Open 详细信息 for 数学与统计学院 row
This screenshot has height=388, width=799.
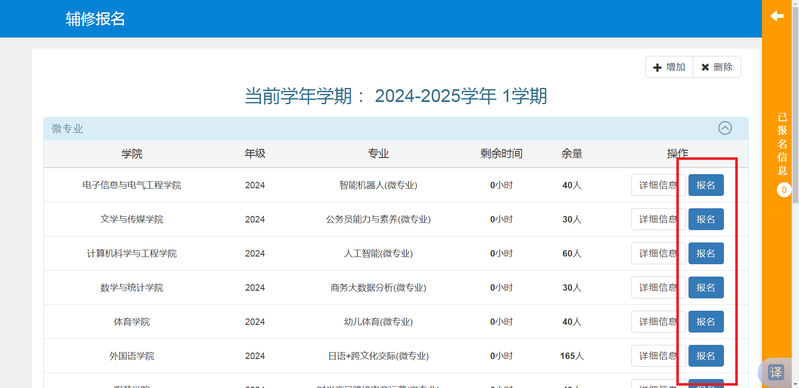click(x=658, y=288)
